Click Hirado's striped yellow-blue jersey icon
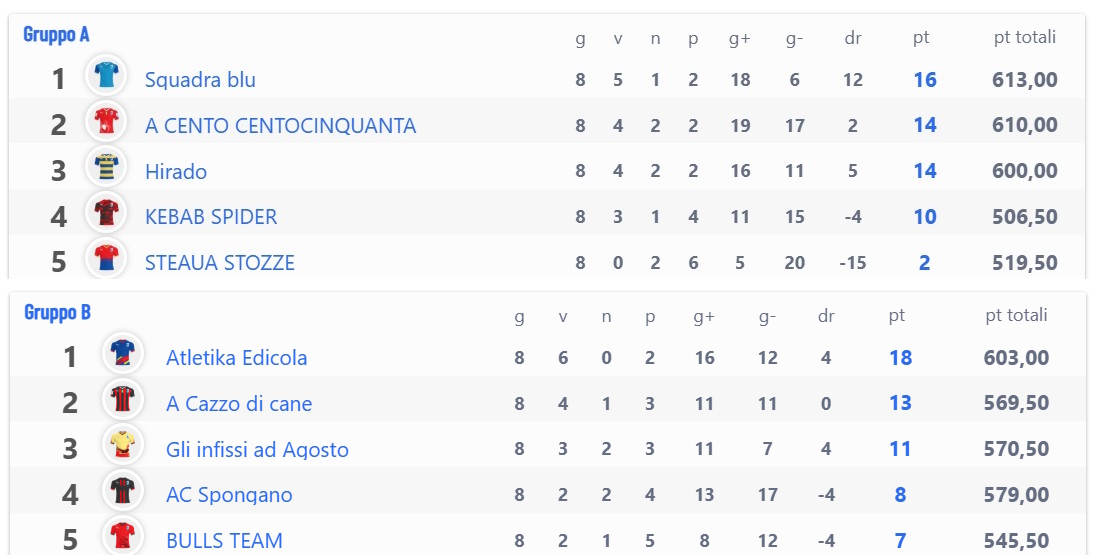 click(x=106, y=167)
